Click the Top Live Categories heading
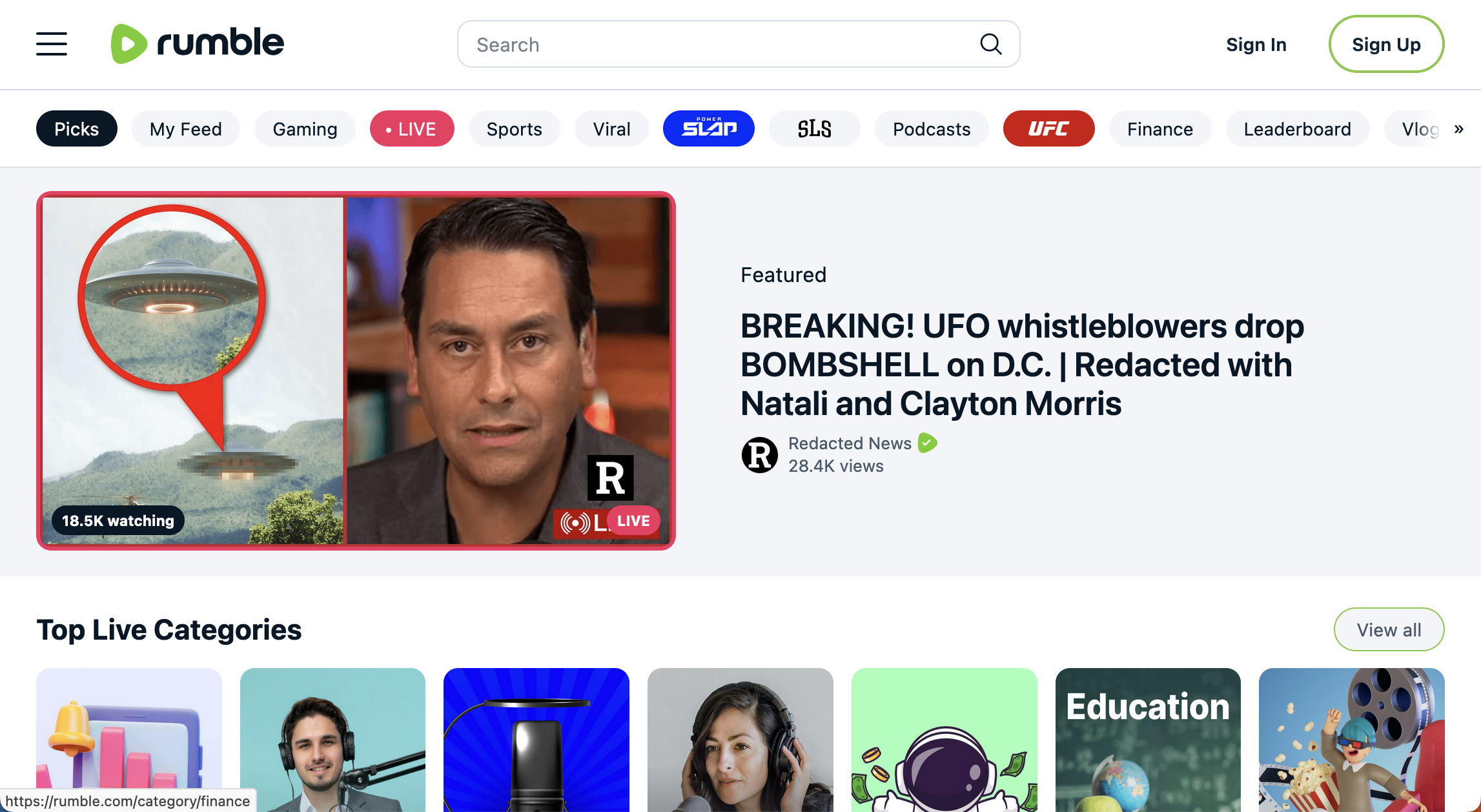 point(169,629)
